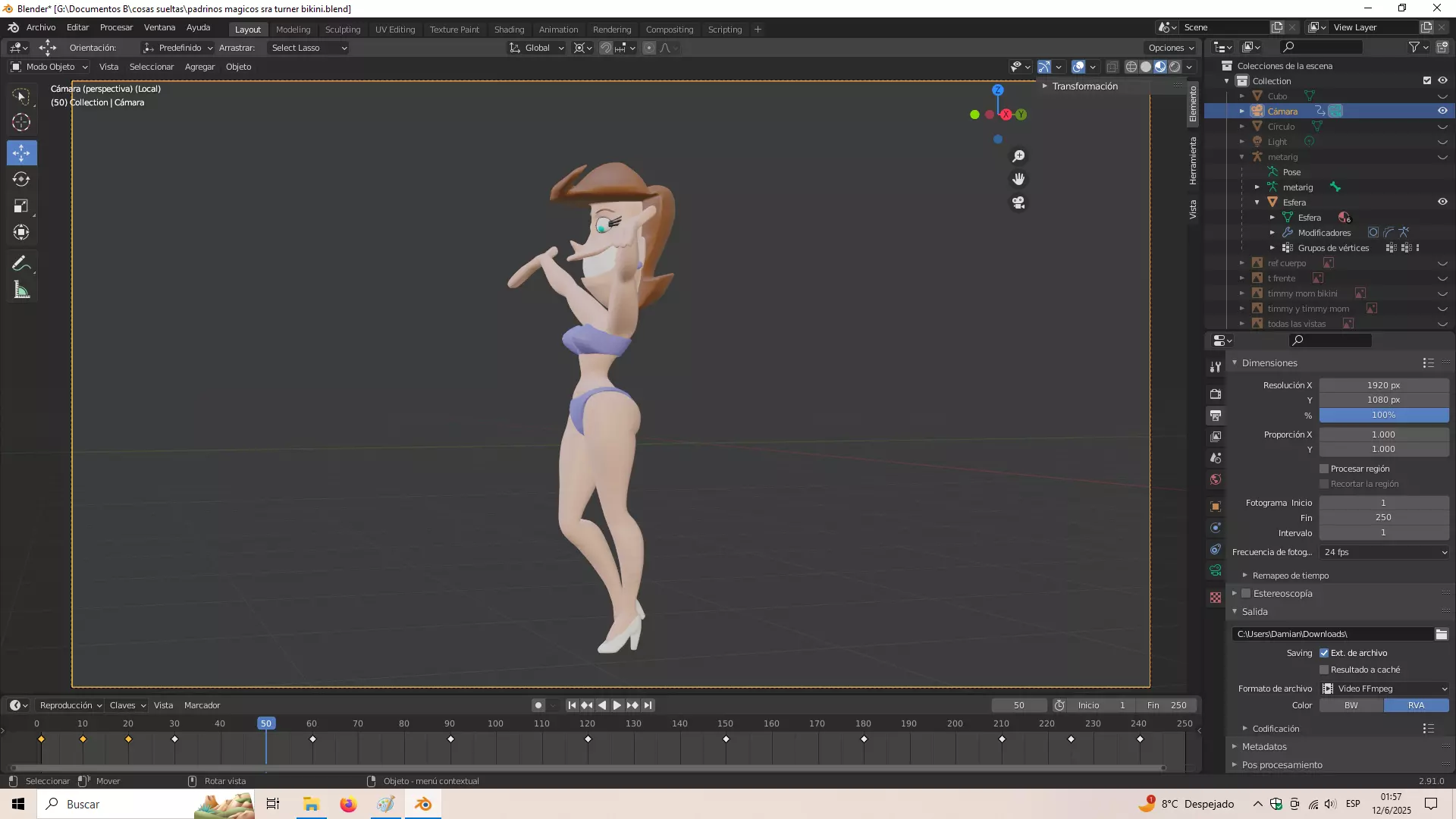
Task: Uncheck the Collection exclude checkbox
Action: 1427,80
